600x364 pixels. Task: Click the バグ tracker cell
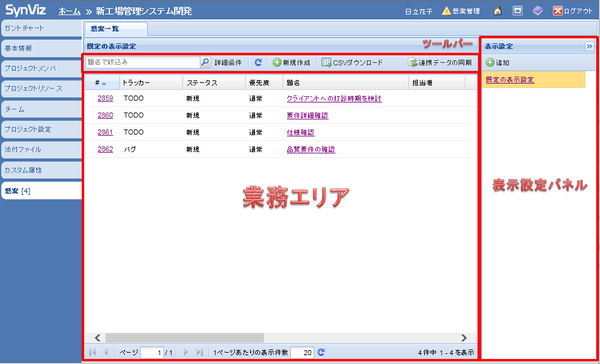point(130,149)
